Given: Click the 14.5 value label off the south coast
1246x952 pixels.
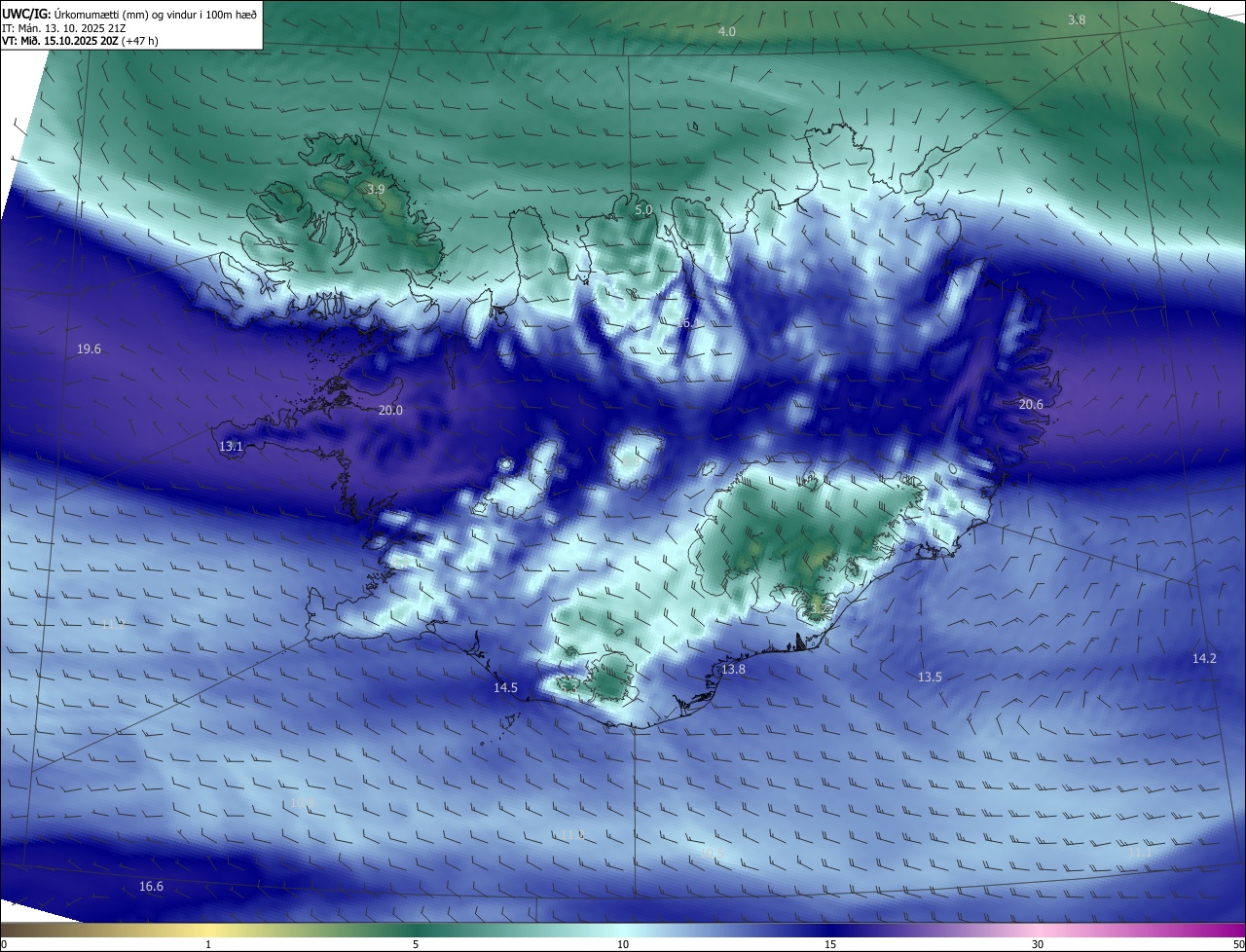Looking at the screenshot, I should coord(505,687).
